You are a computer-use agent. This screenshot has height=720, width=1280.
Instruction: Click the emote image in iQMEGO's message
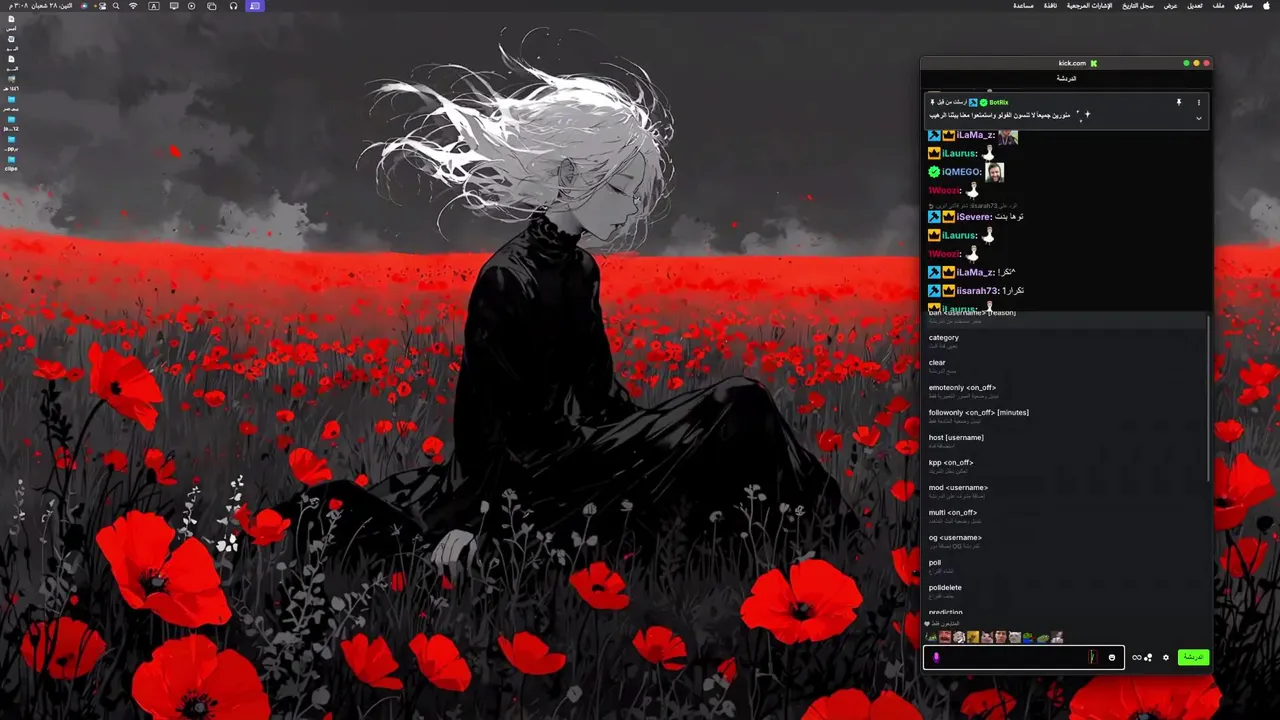coord(994,172)
